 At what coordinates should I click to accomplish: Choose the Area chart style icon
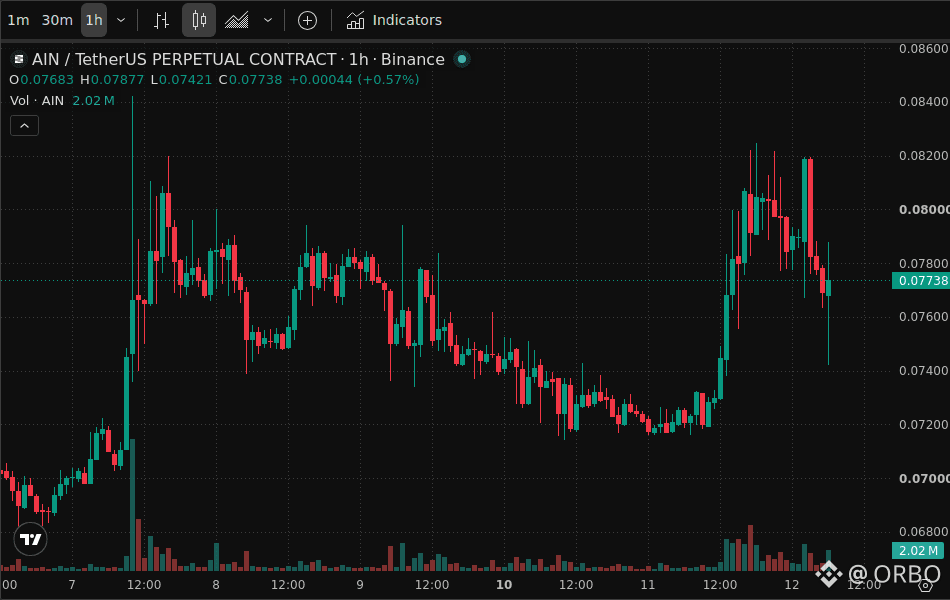coord(236,20)
